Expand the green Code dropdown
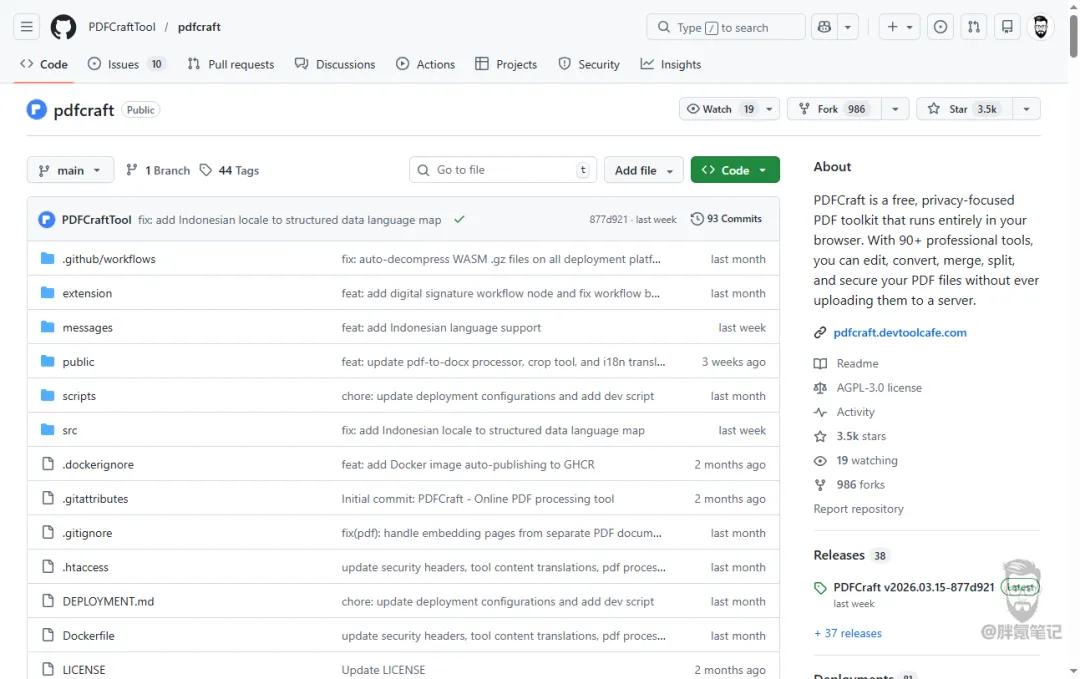 (x=735, y=170)
